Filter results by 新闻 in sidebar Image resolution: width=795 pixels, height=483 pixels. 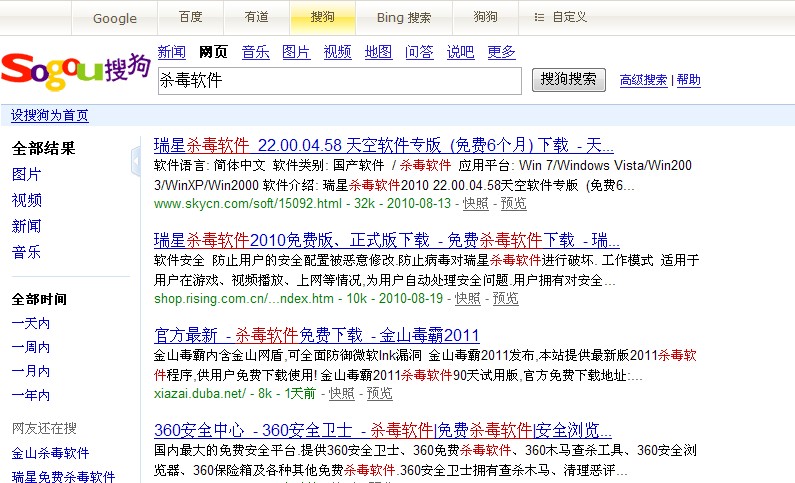tap(26, 226)
